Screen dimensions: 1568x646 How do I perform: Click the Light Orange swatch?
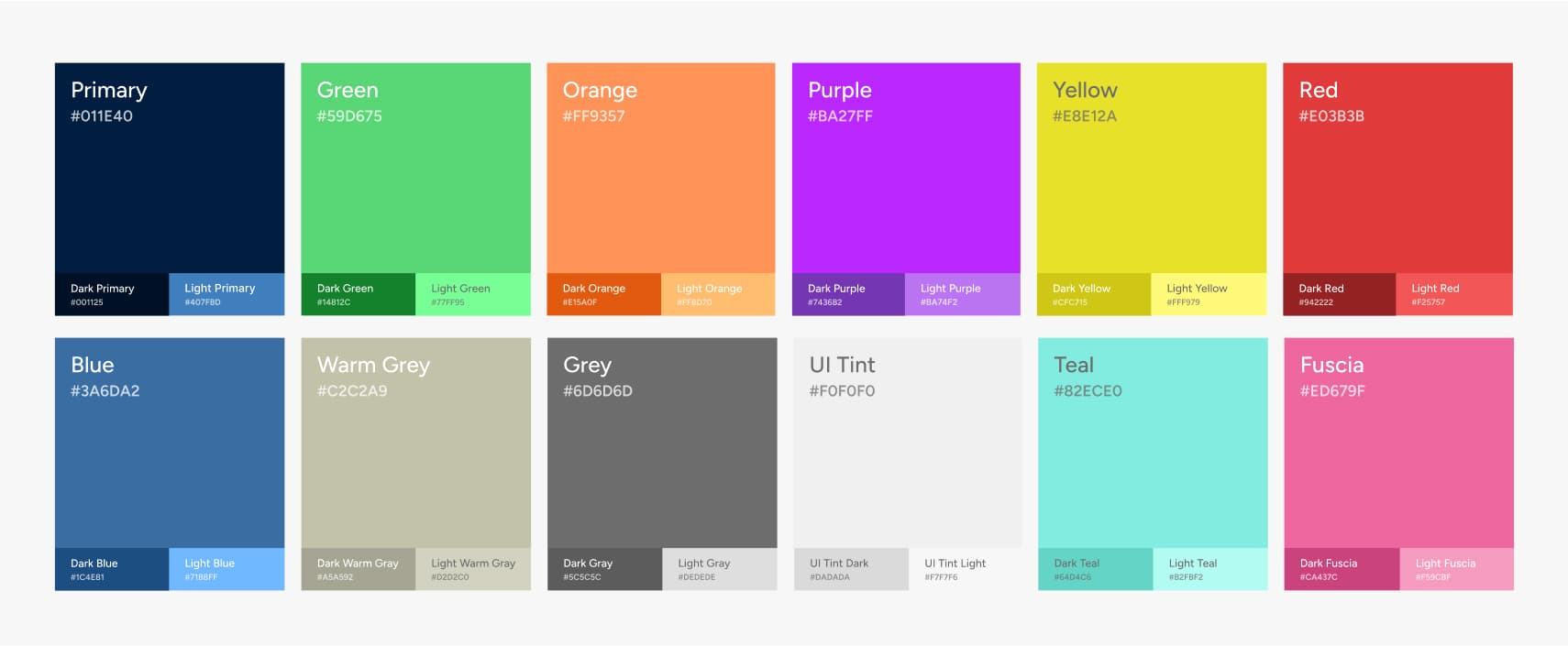point(718,294)
